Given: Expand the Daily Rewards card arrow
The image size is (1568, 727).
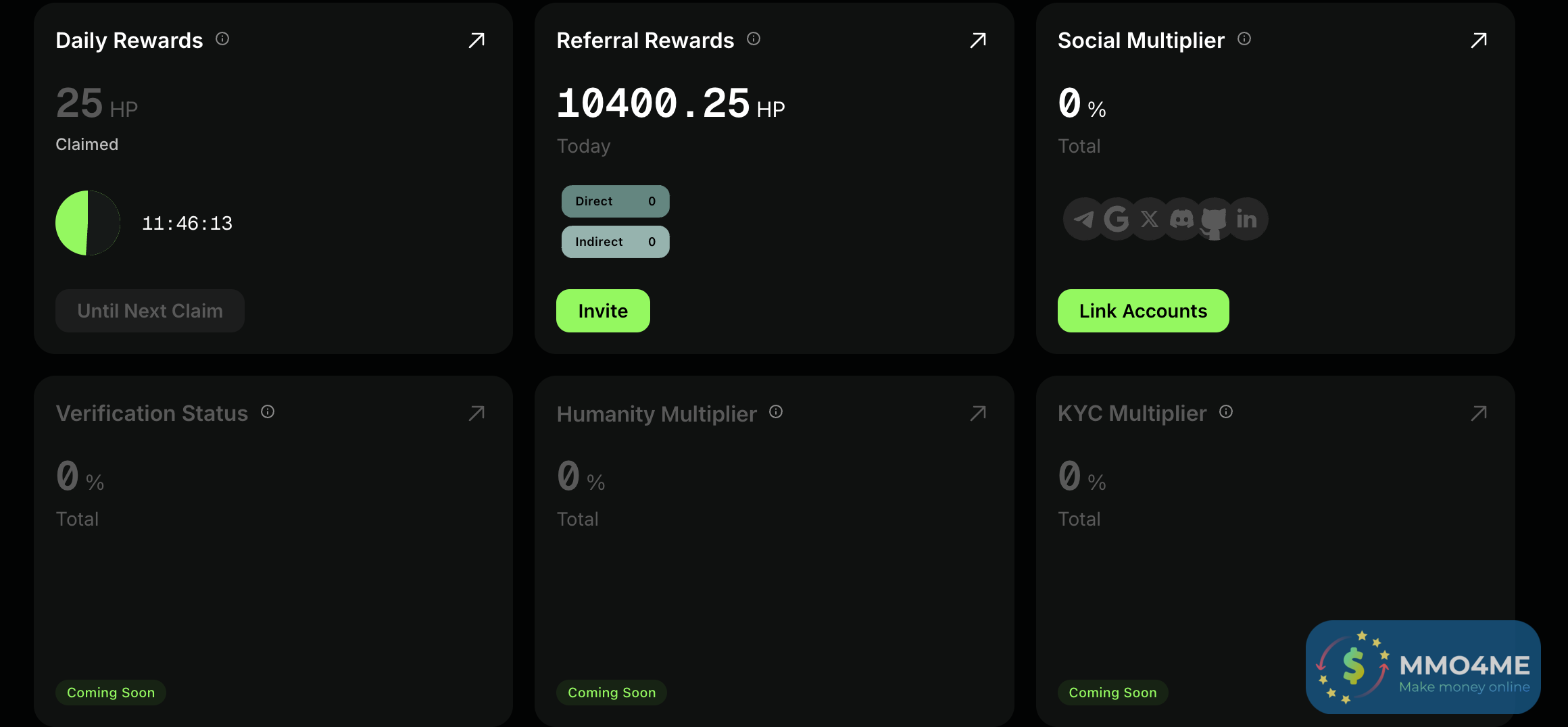Looking at the screenshot, I should pos(476,41).
